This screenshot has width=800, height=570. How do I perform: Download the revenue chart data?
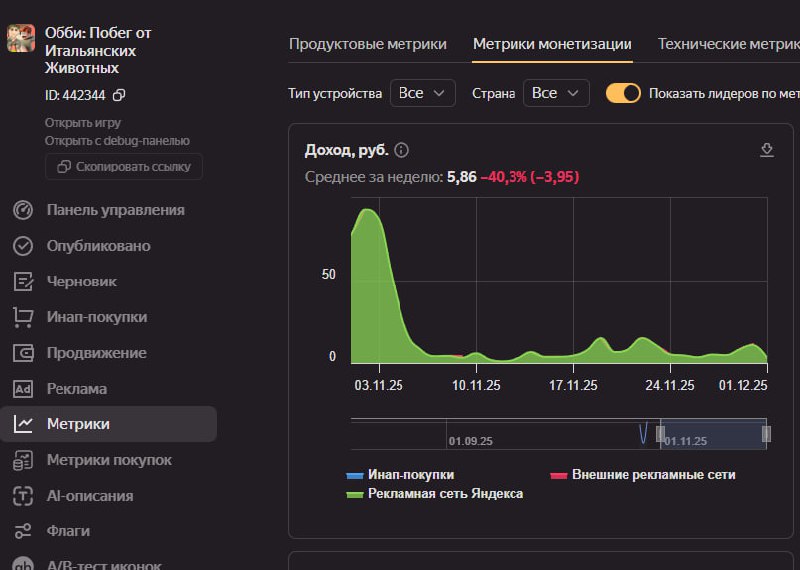point(767,150)
